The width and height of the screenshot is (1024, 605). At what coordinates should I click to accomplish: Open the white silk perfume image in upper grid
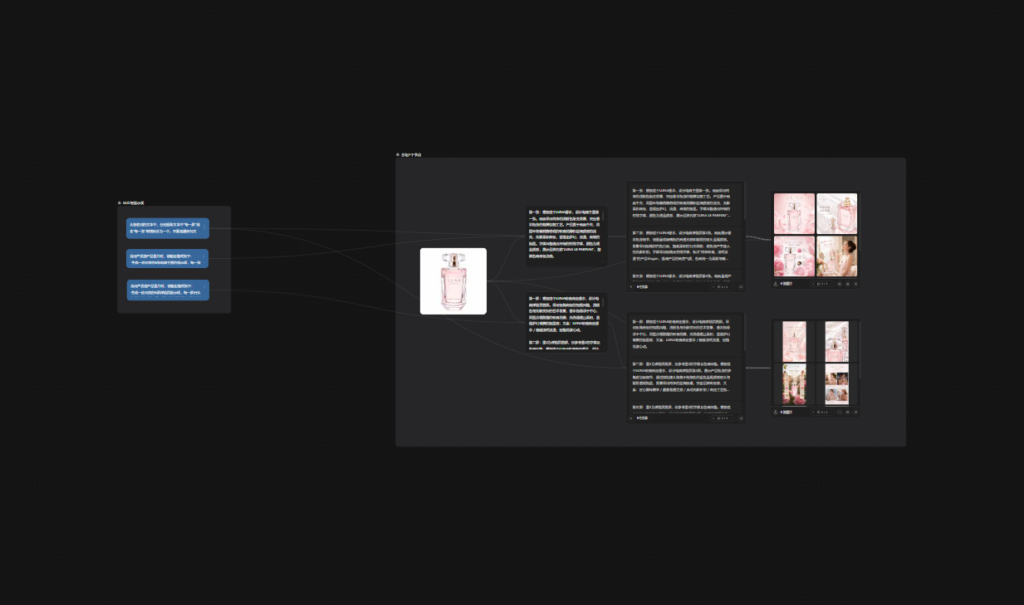[837, 213]
